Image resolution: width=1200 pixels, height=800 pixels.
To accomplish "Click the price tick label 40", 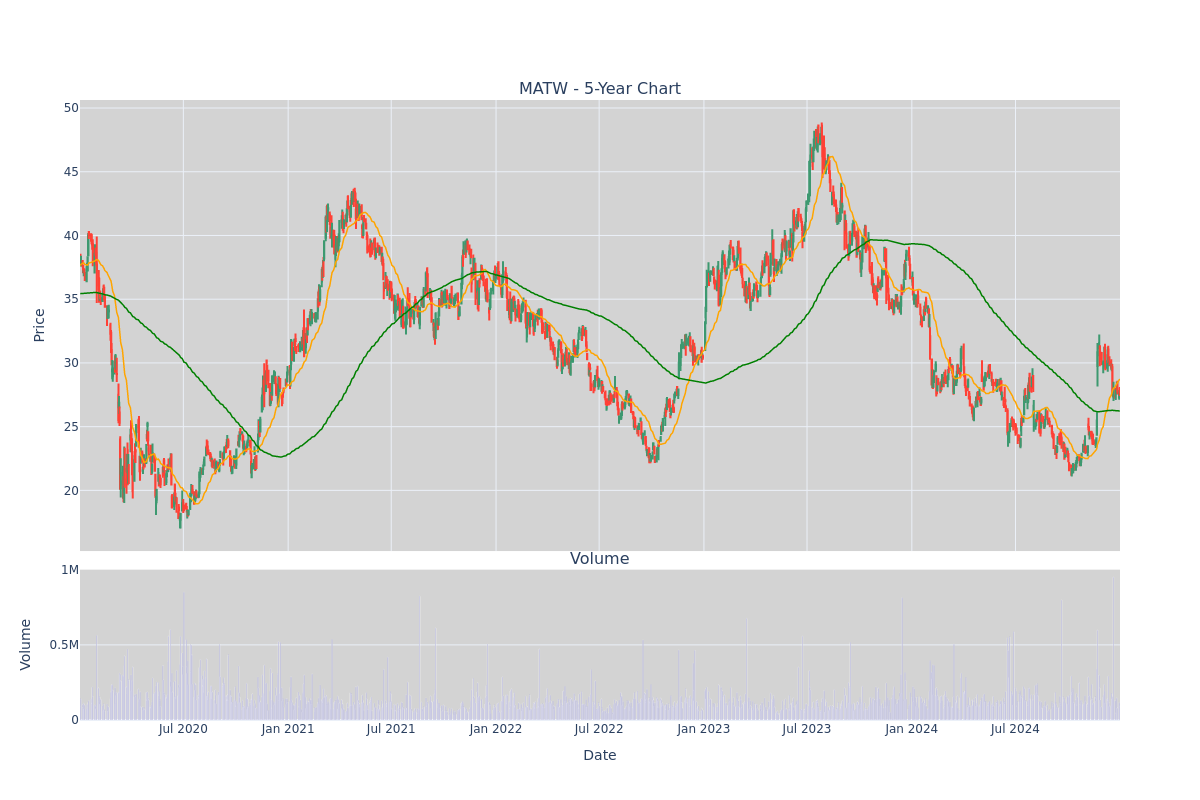I will 71,236.
